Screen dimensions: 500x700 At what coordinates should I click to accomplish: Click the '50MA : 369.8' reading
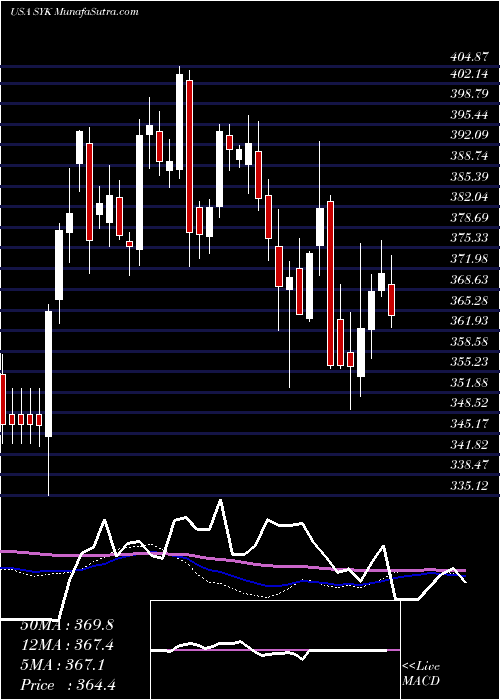click(x=67, y=625)
